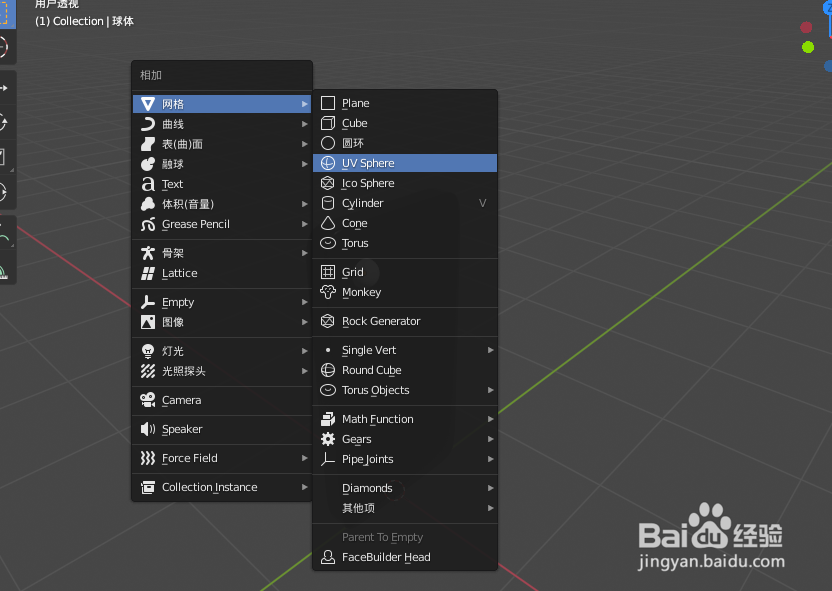Activate the 3D Cursor tool
832x591 pixels.
pos(8,47)
